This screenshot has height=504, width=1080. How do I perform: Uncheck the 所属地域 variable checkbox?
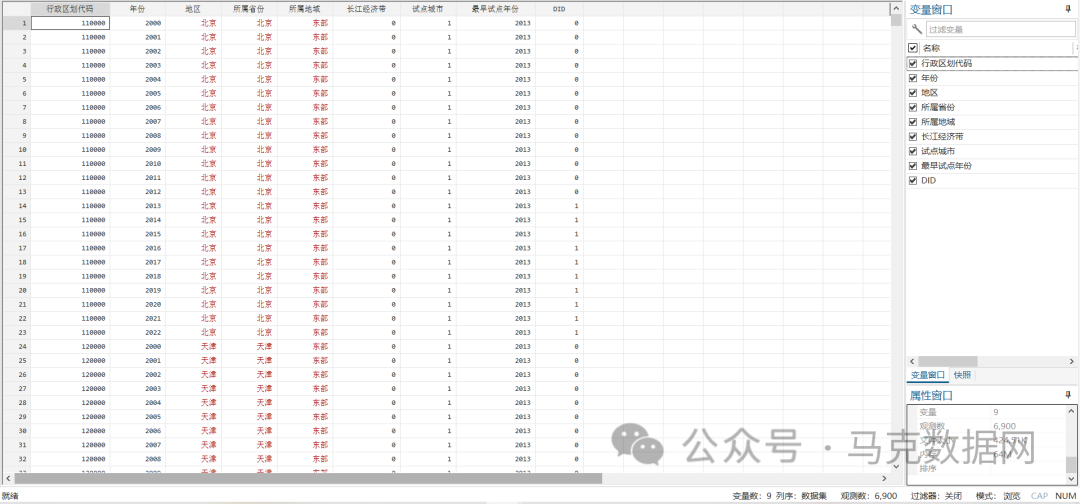point(913,122)
